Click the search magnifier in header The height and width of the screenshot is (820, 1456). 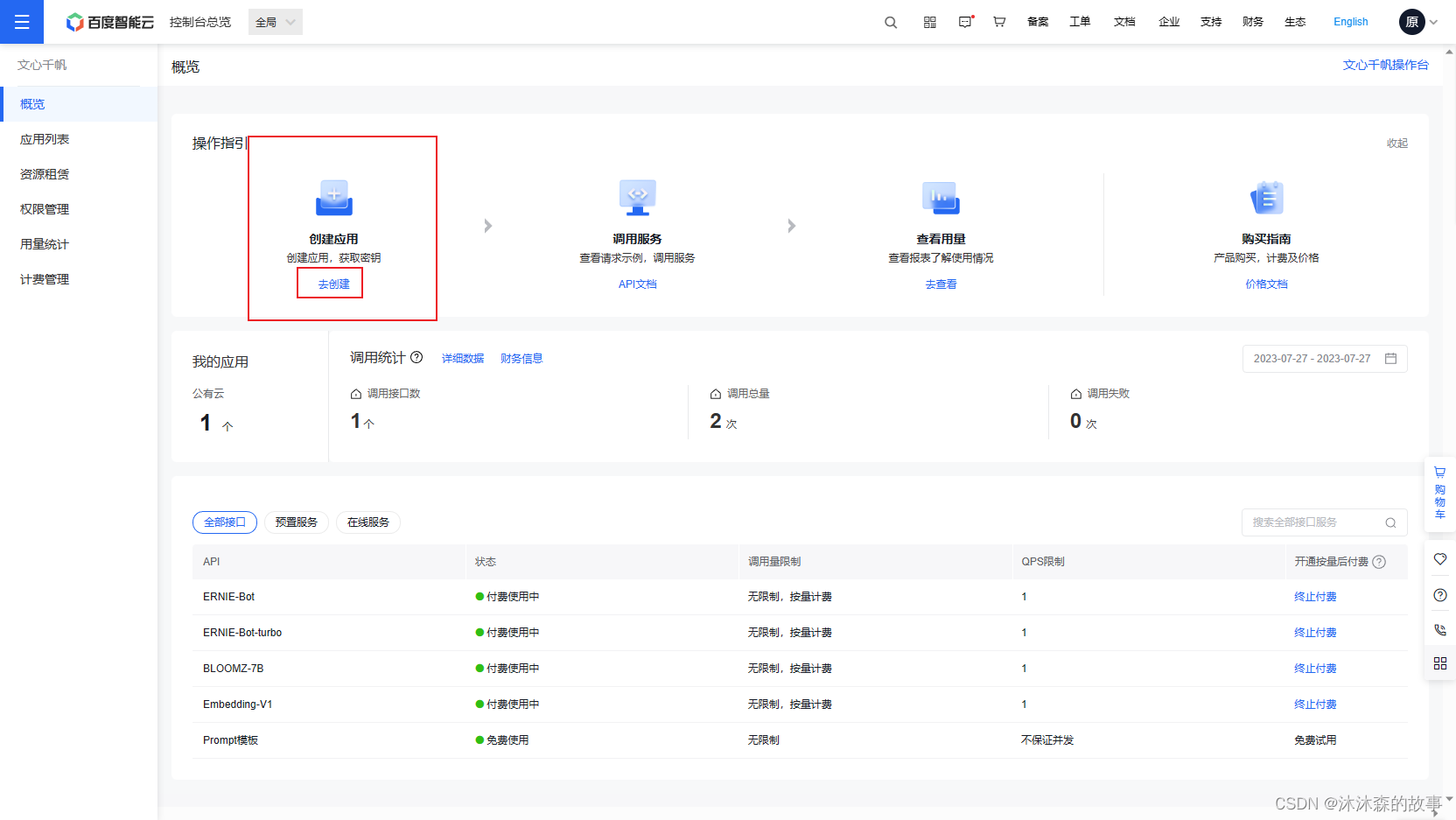coord(891,22)
